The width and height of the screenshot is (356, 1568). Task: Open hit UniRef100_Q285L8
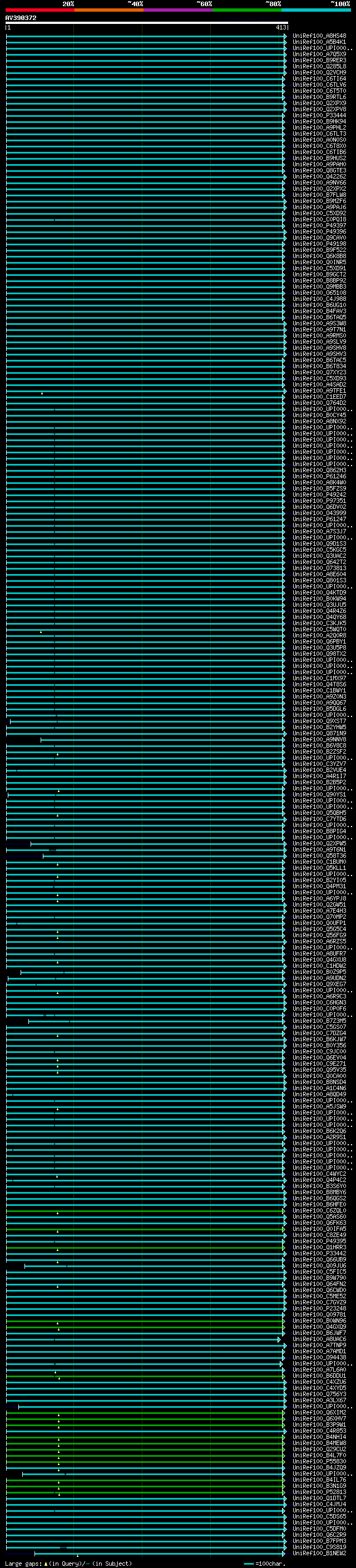coord(319,66)
